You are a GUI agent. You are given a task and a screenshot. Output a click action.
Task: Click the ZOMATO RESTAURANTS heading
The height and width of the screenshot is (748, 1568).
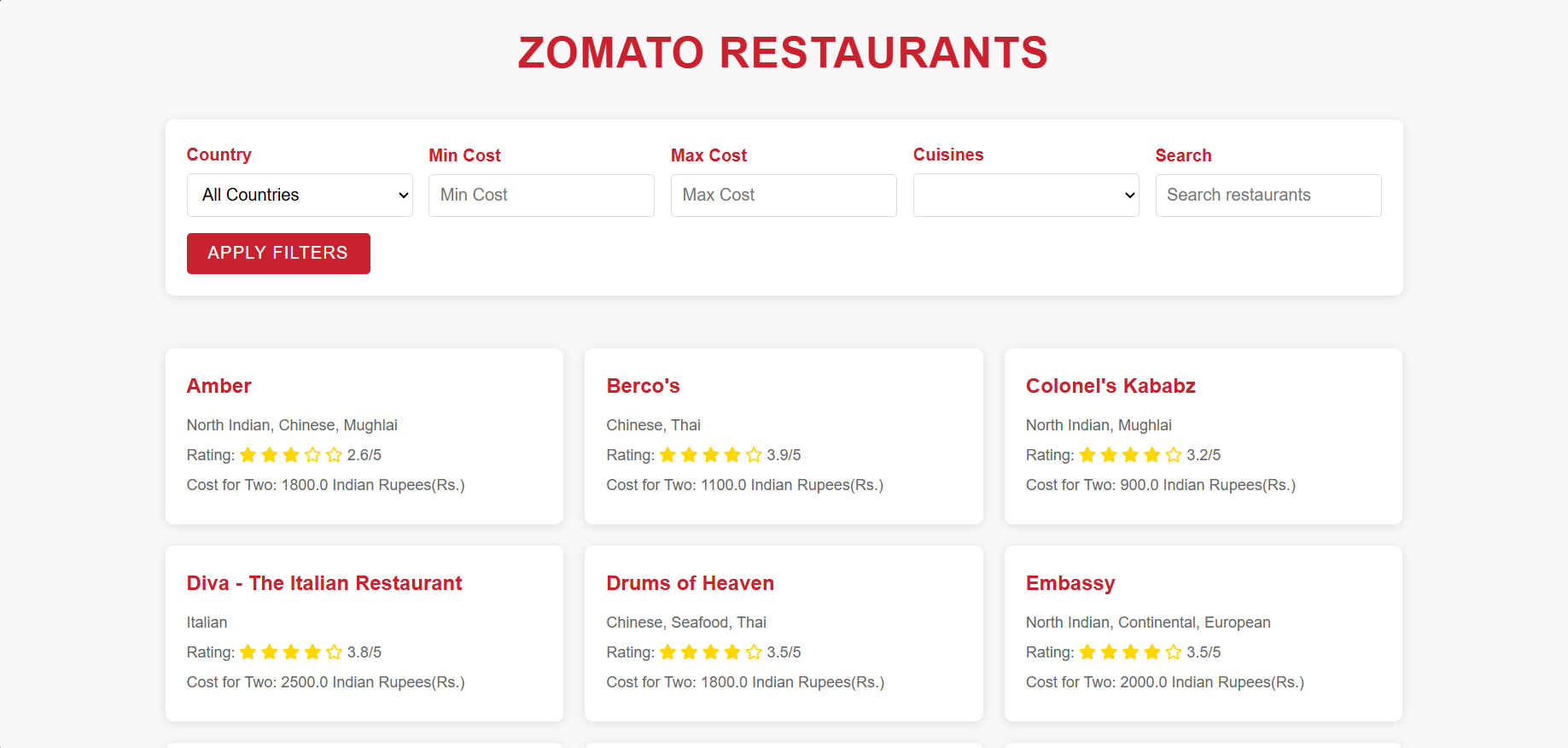coord(784,53)
